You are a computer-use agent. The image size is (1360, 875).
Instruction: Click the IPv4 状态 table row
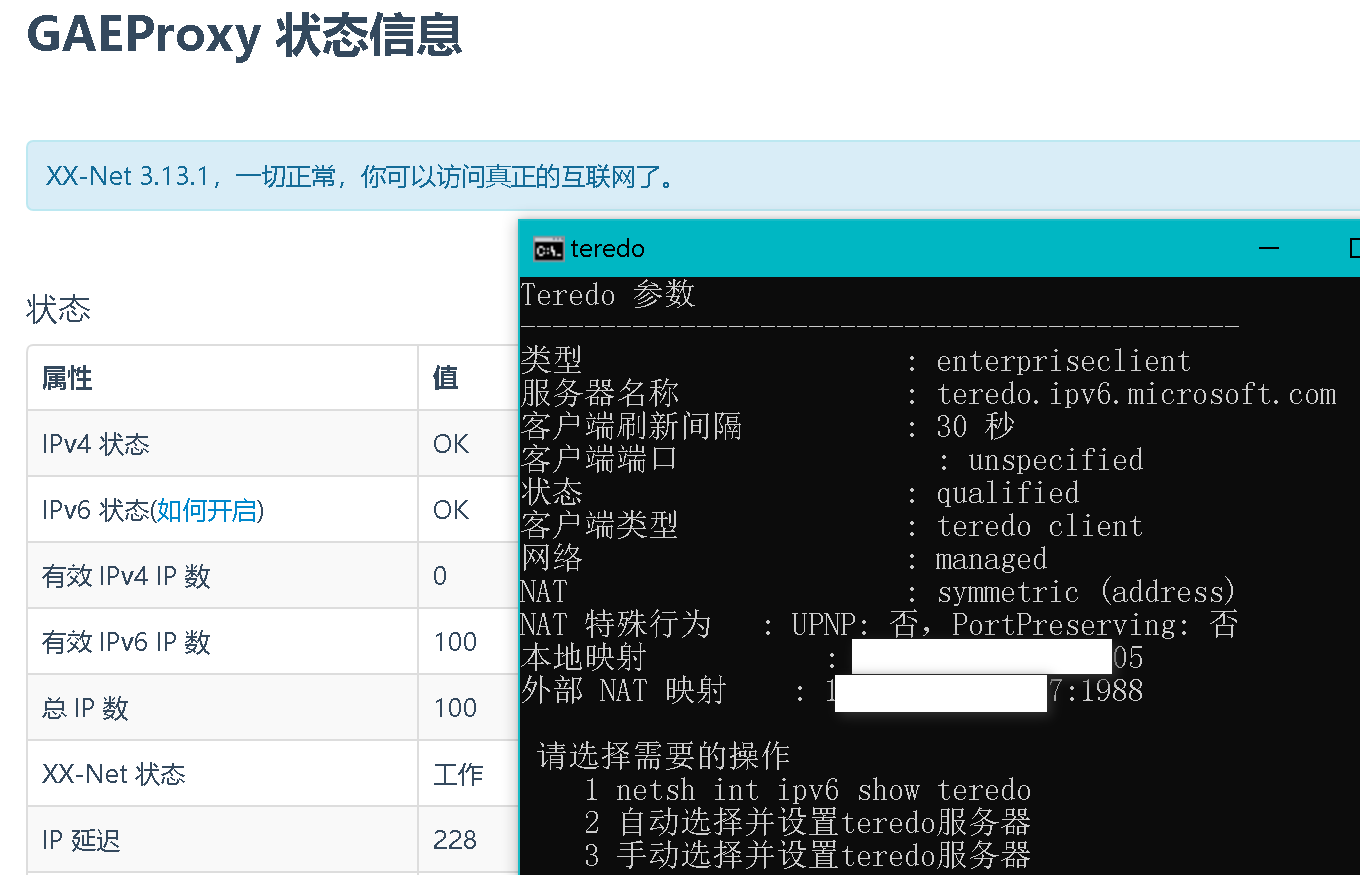95,443
